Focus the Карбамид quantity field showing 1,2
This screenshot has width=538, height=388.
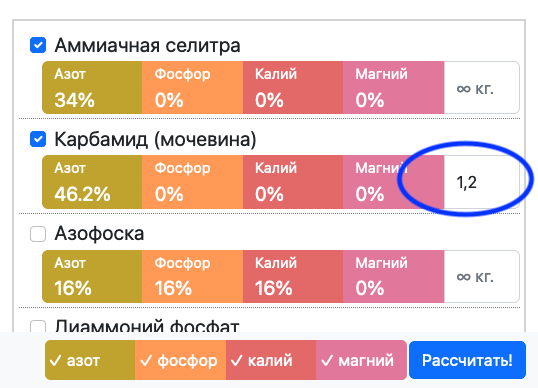click(482, 182)
